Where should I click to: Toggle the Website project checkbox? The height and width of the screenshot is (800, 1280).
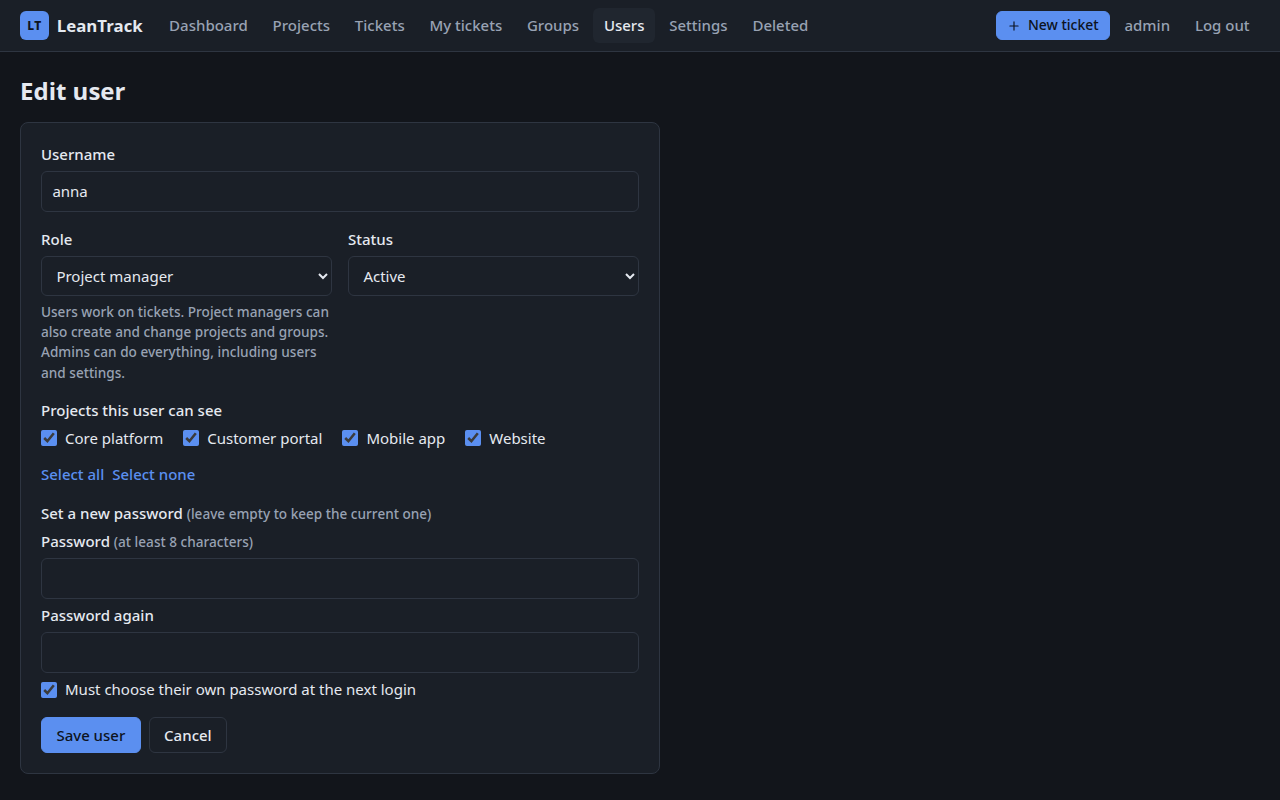tap(473, 438)
